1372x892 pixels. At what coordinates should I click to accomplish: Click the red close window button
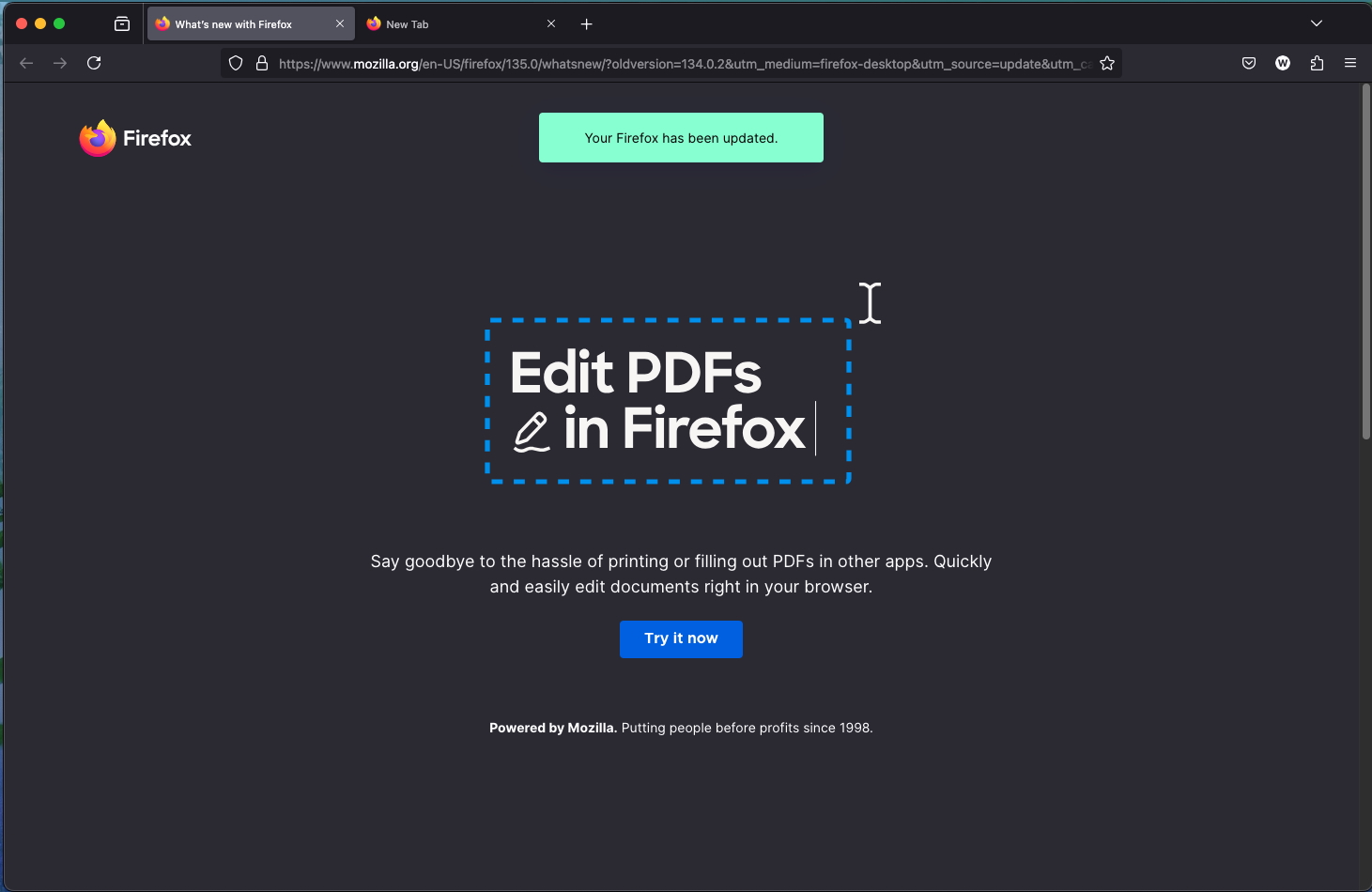(x=22, y=23)
